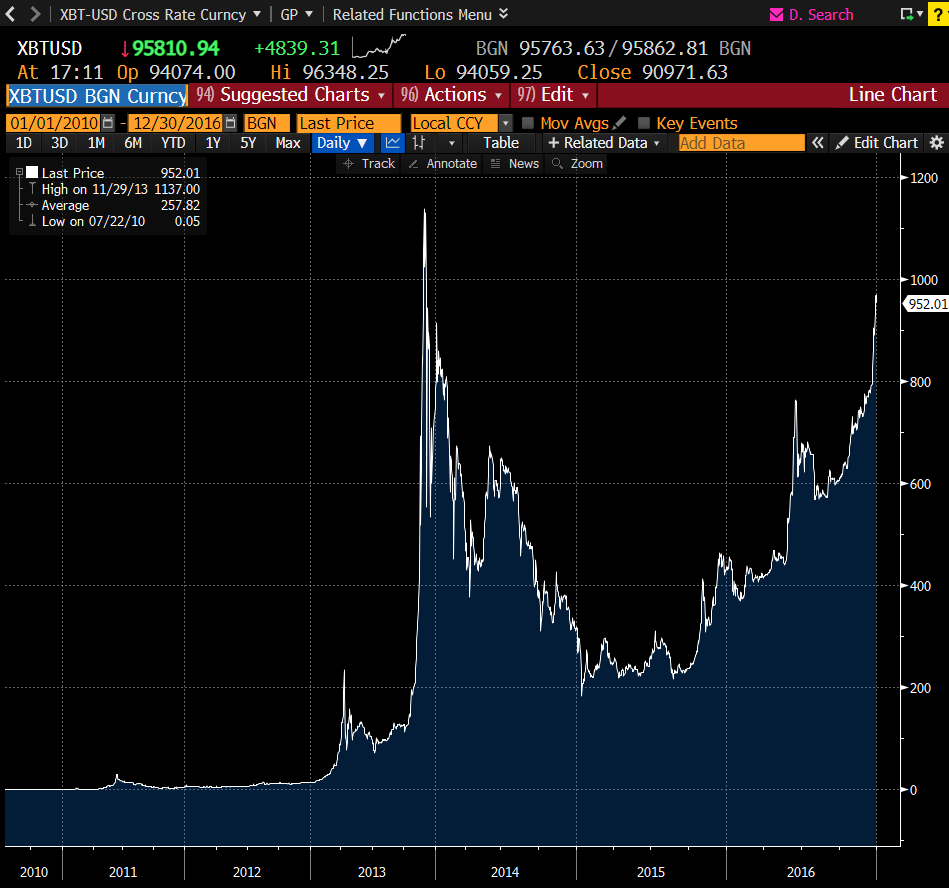Switch the chart to the 1Y range
This screenshot has width=949, height=888.
(212, 142)
